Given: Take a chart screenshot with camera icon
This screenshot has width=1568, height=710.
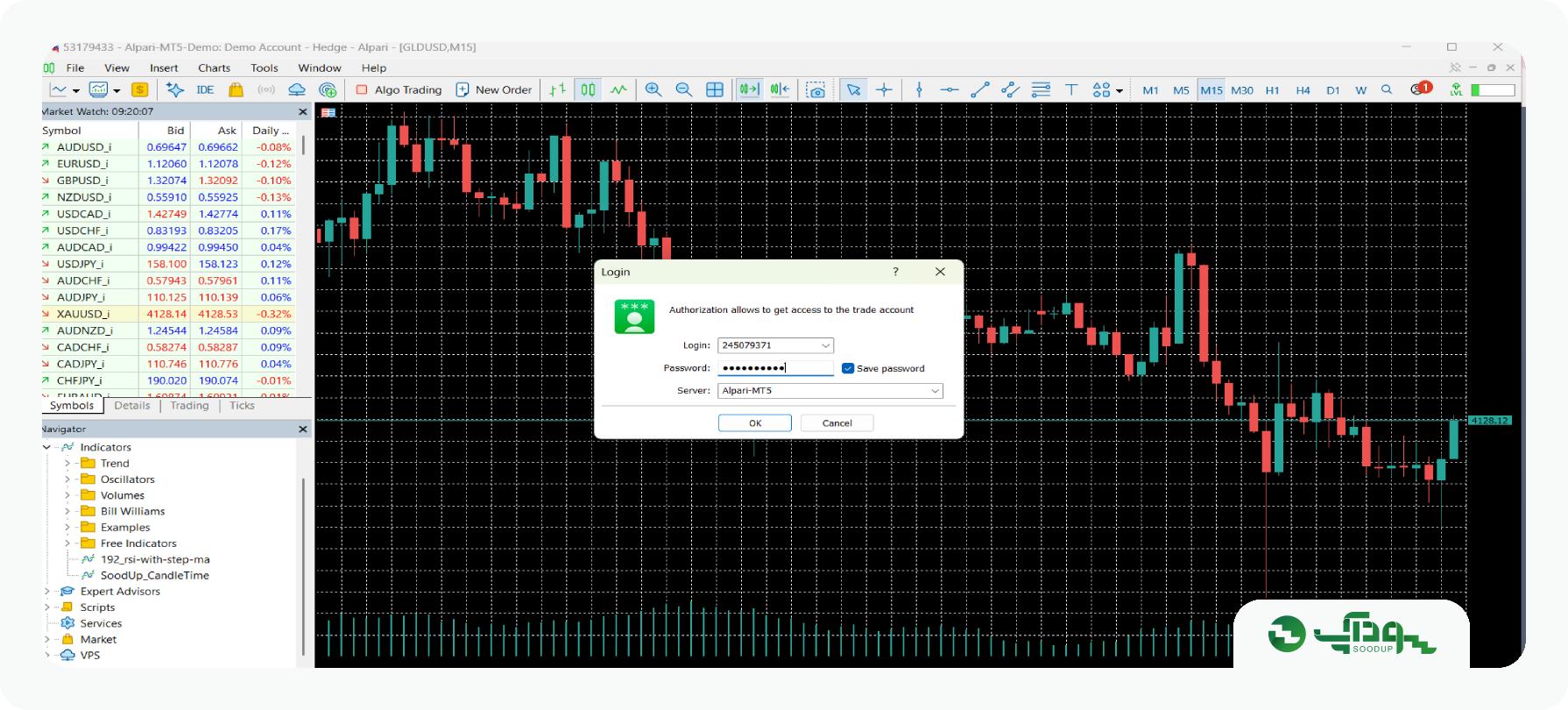Looking at the screenshot, I should 816,89.
